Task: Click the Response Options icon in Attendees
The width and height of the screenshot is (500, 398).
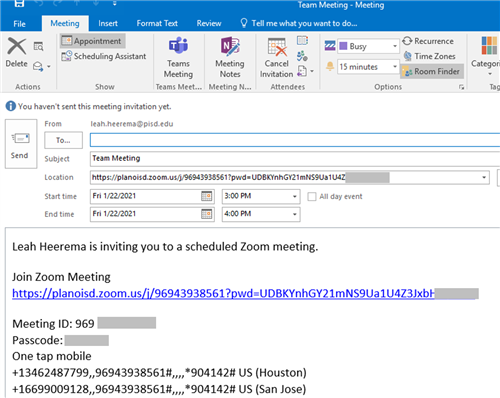Action: tap(302, 71)
